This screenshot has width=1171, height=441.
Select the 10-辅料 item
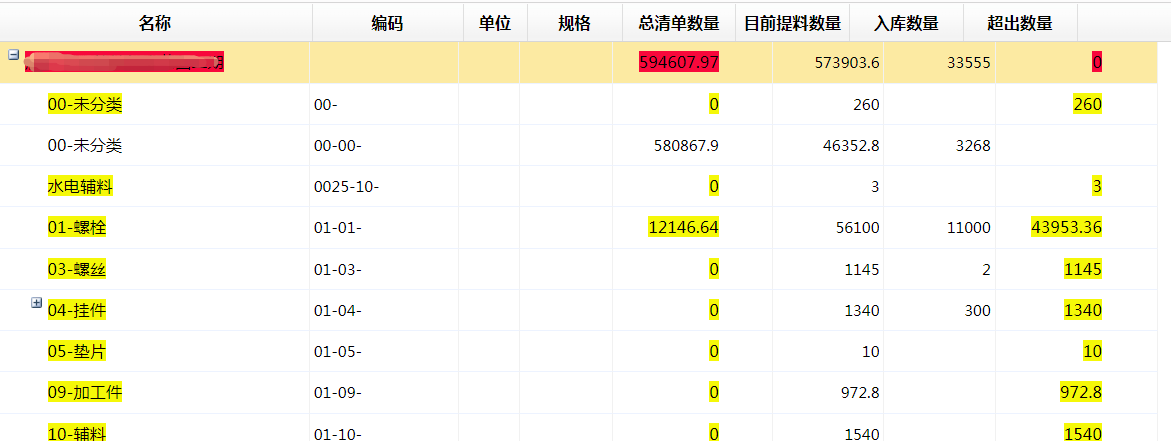click(x=77, y=432)
